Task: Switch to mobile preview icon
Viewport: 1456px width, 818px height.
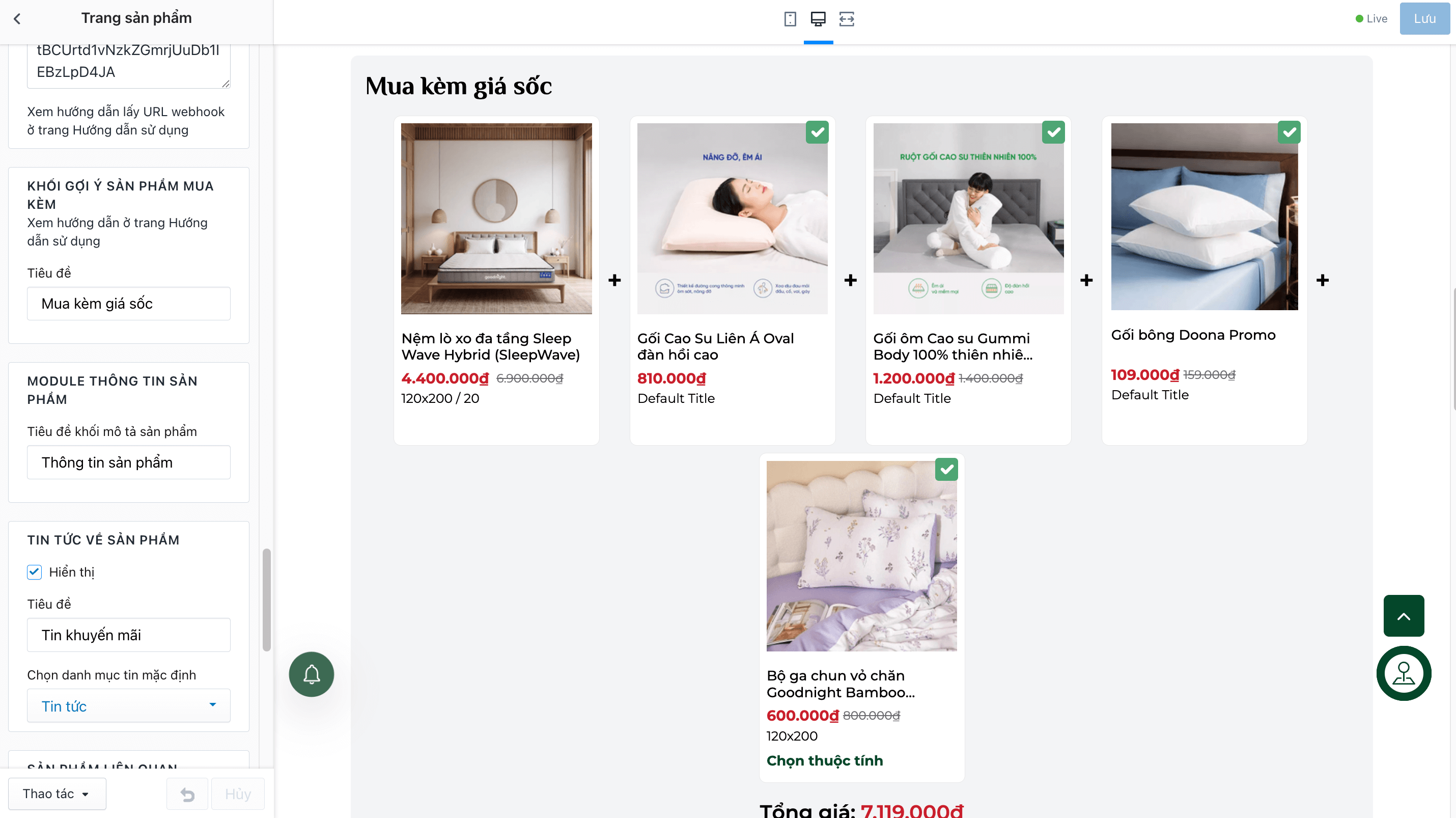Action: click(790, 19)
